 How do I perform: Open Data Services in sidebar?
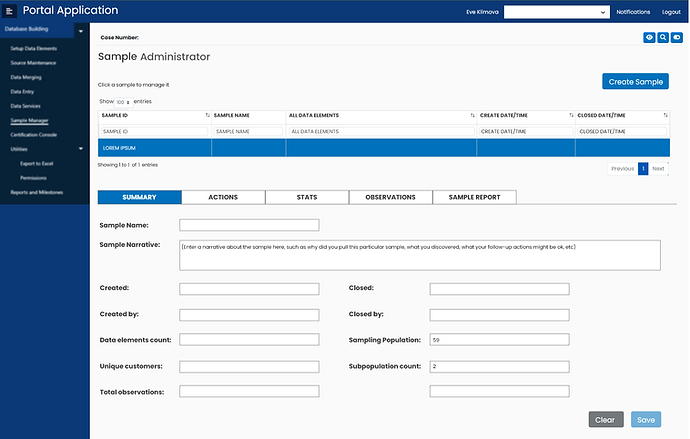tap(26, 106)
